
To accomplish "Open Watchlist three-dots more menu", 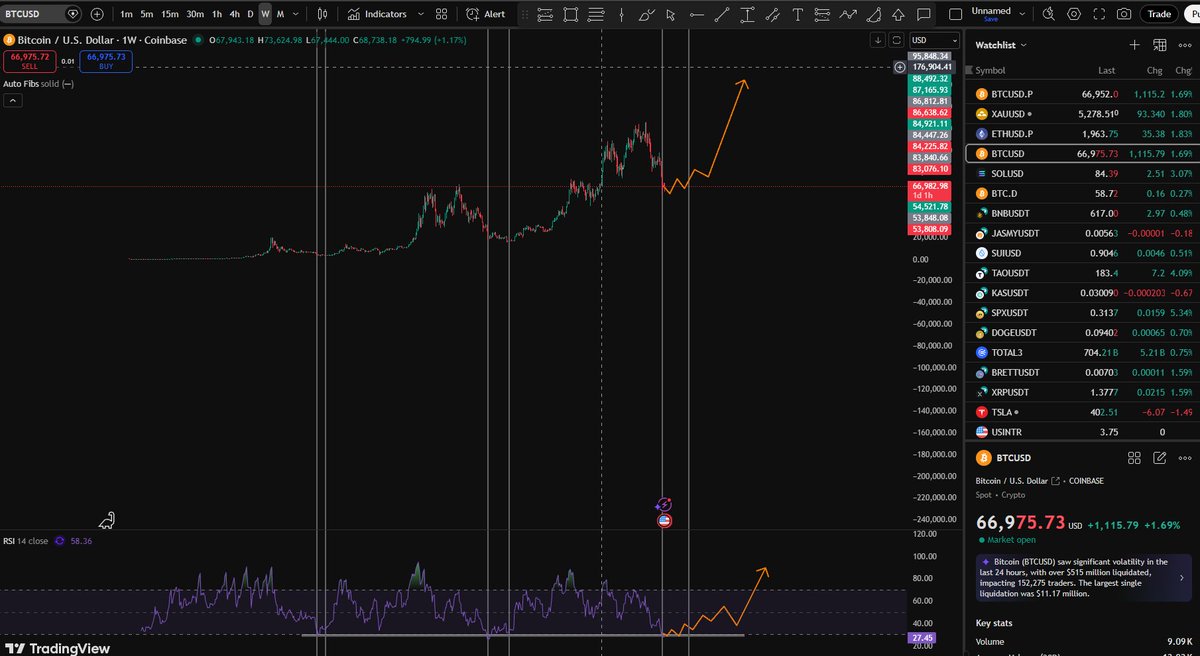I will 1184,45.
